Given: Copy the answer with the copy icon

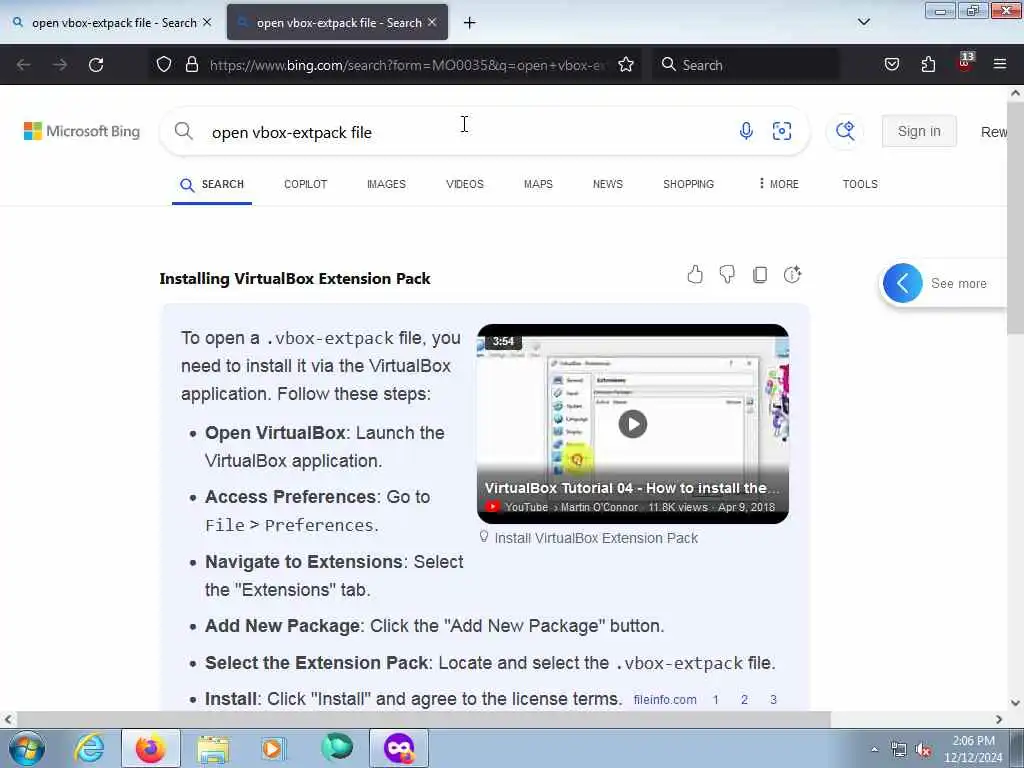Looking at the screenshot, I should [760, 274].
